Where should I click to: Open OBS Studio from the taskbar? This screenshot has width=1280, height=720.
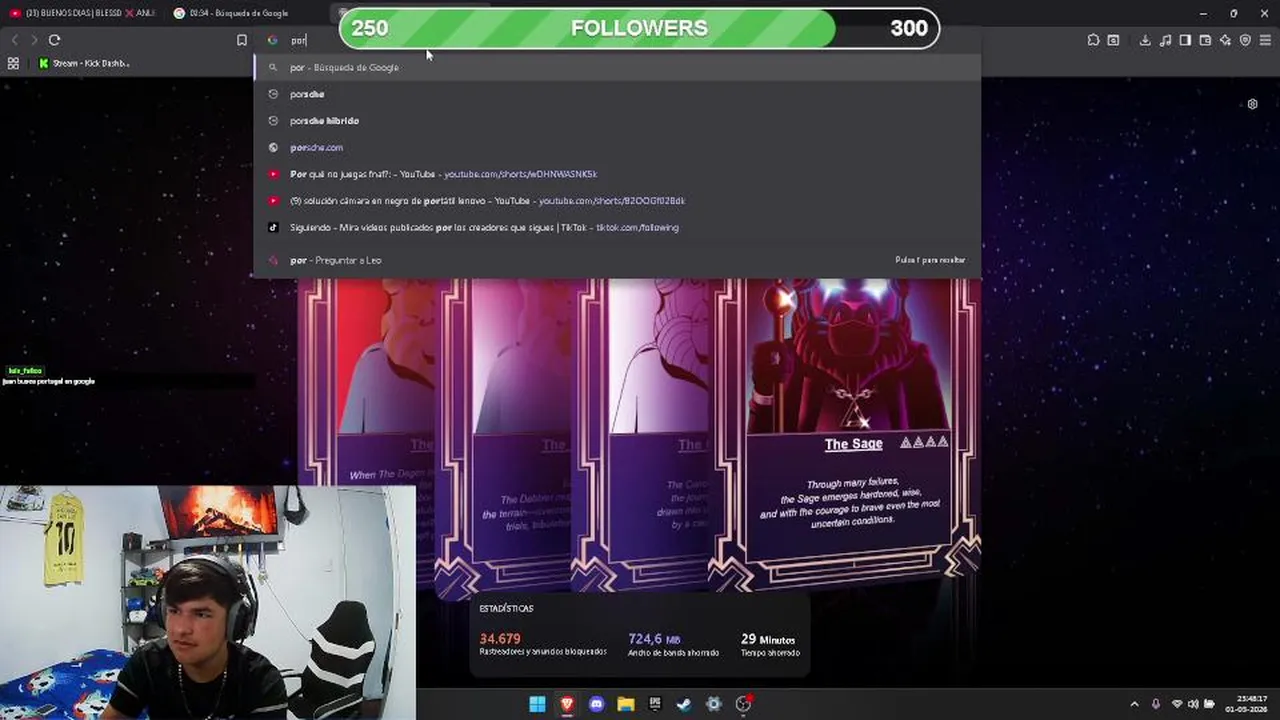pyautogui.click(x=743, y=704)
